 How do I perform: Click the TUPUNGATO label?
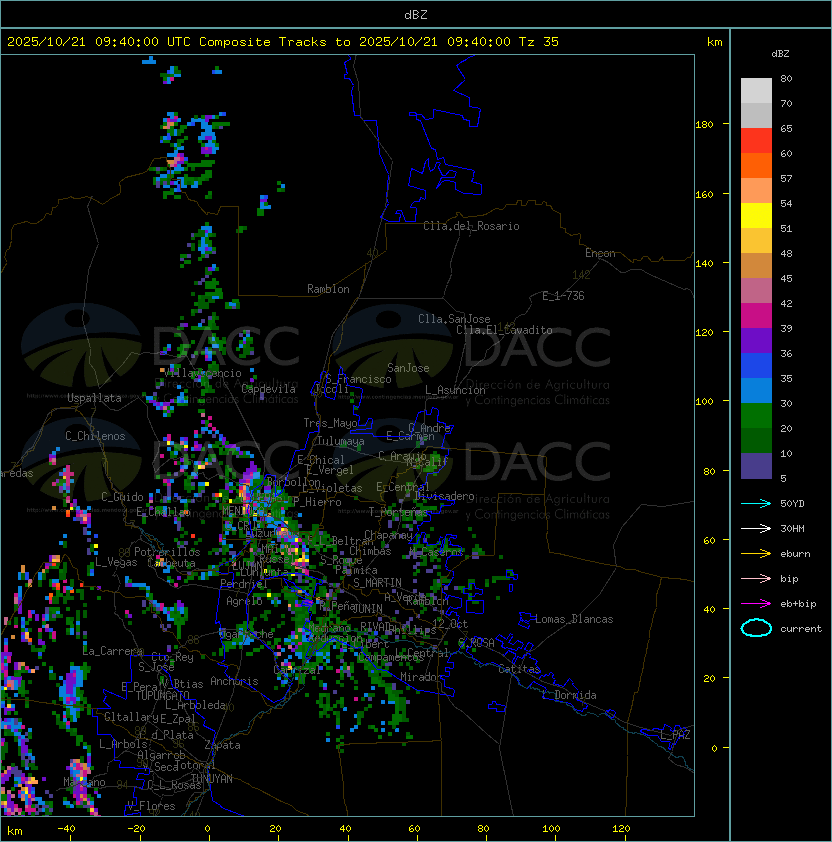[x=162, y=695]
